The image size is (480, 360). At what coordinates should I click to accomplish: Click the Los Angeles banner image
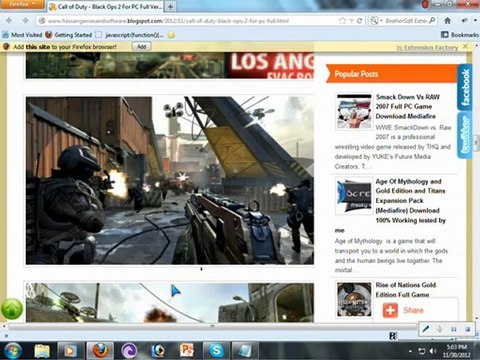pyautogui.click(x=170, y=65)
